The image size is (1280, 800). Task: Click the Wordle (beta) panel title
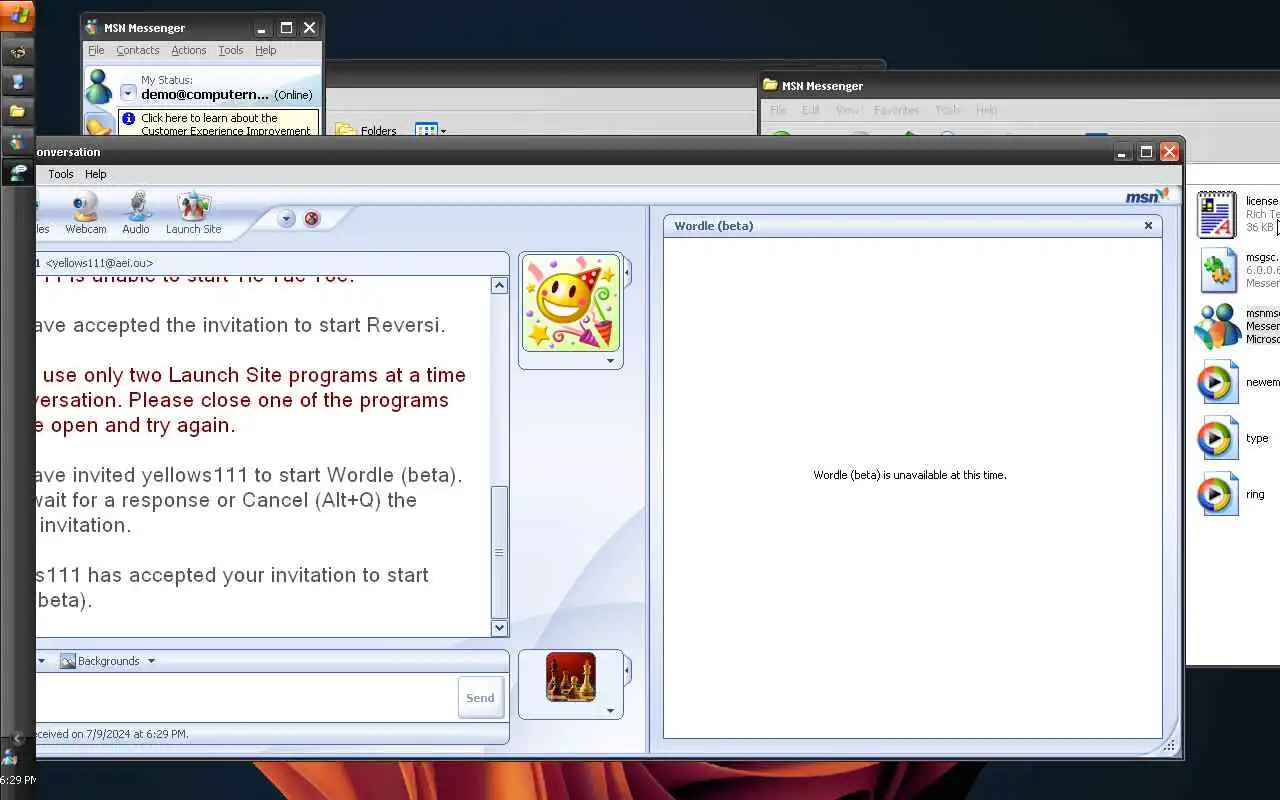click(714, 226)
